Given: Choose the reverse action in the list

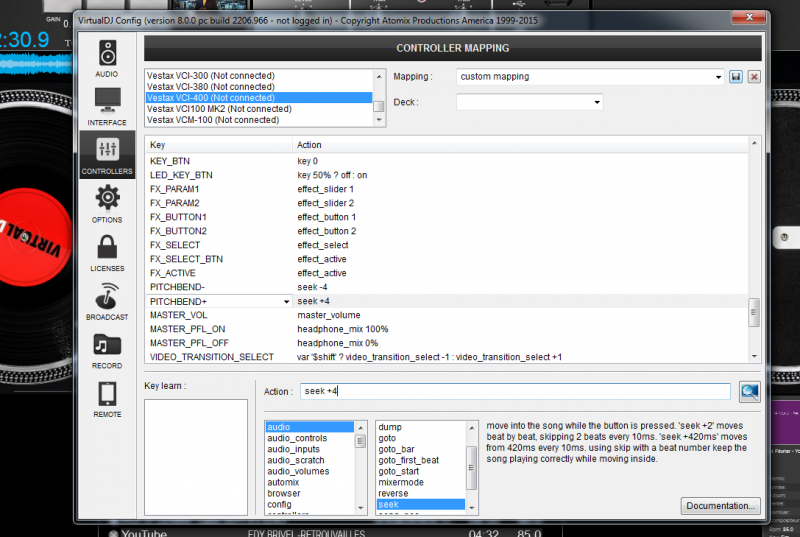Looking at the screenshot, I should 393,493.
